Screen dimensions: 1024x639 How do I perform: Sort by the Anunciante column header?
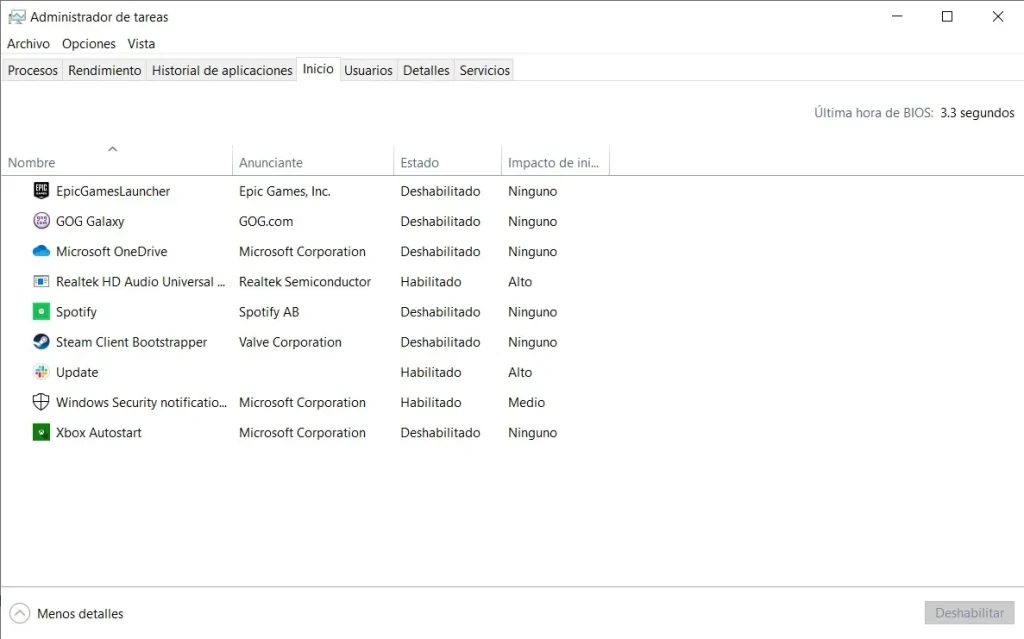coord(313,160)
